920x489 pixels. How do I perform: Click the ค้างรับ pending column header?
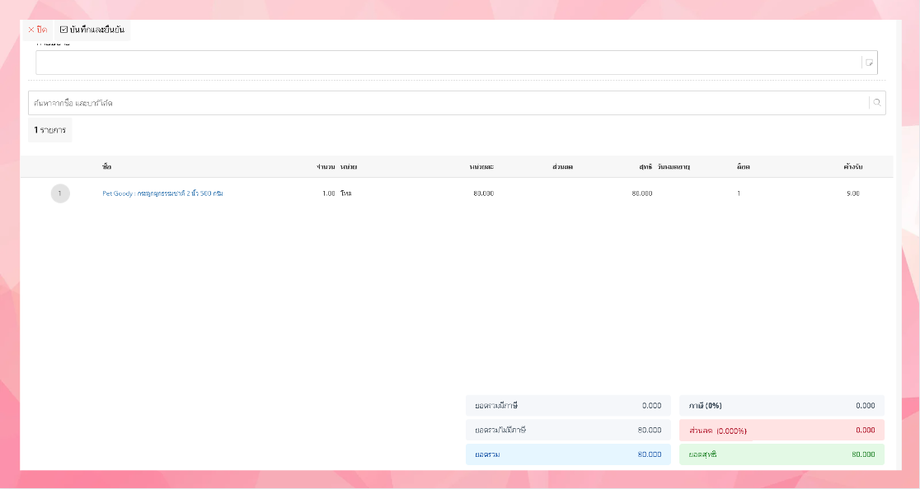853,167
